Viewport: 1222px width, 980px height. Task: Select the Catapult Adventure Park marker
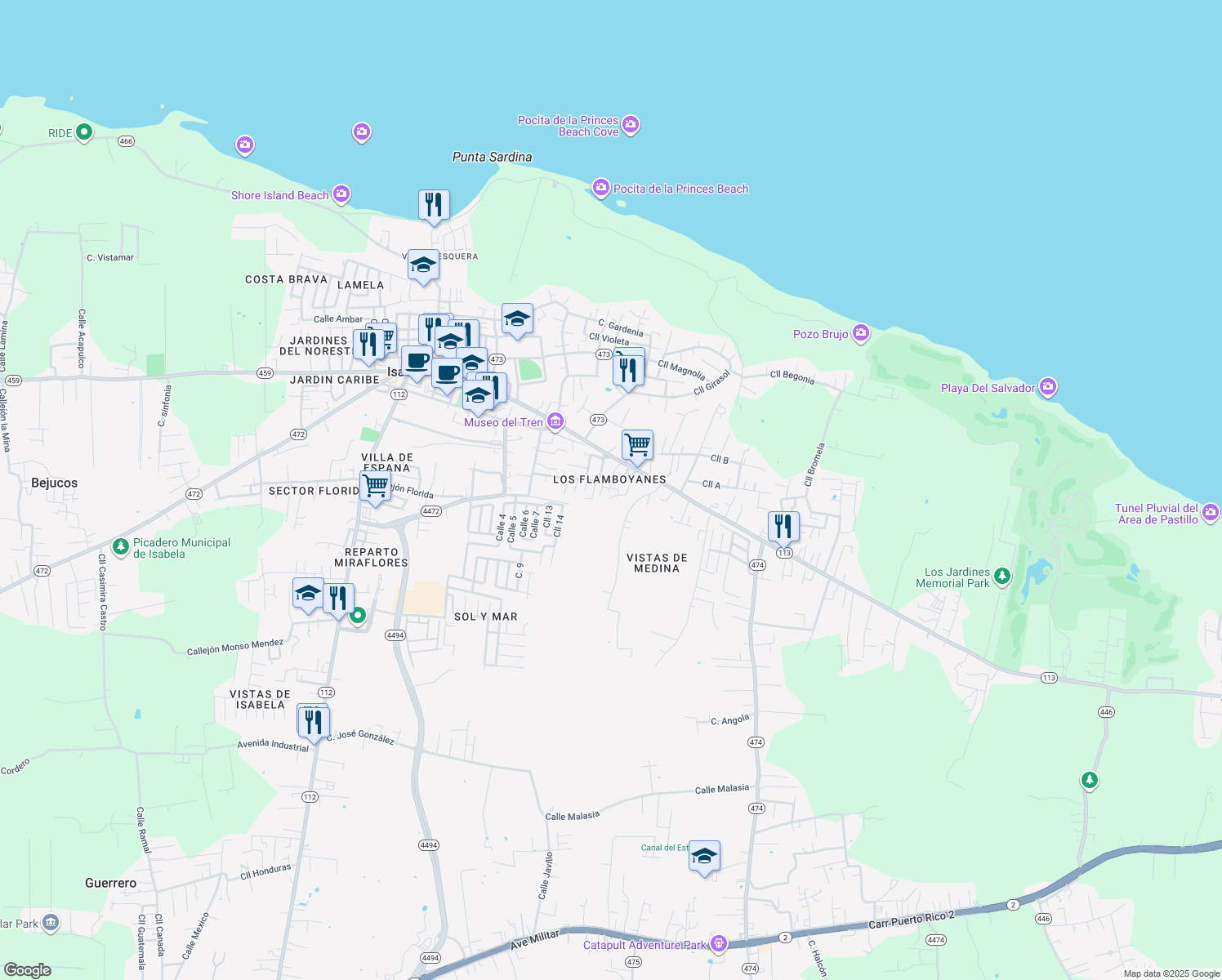point(719,943)
